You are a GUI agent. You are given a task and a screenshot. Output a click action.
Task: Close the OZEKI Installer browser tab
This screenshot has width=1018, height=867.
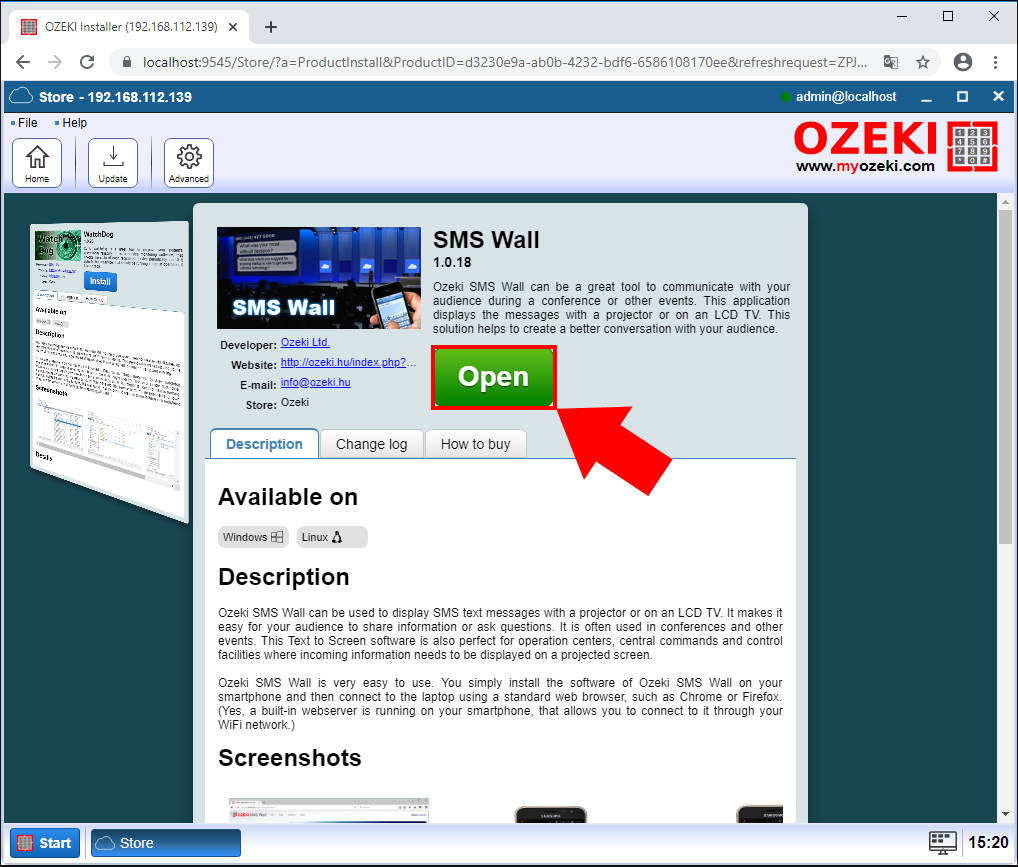pos(233,27)
